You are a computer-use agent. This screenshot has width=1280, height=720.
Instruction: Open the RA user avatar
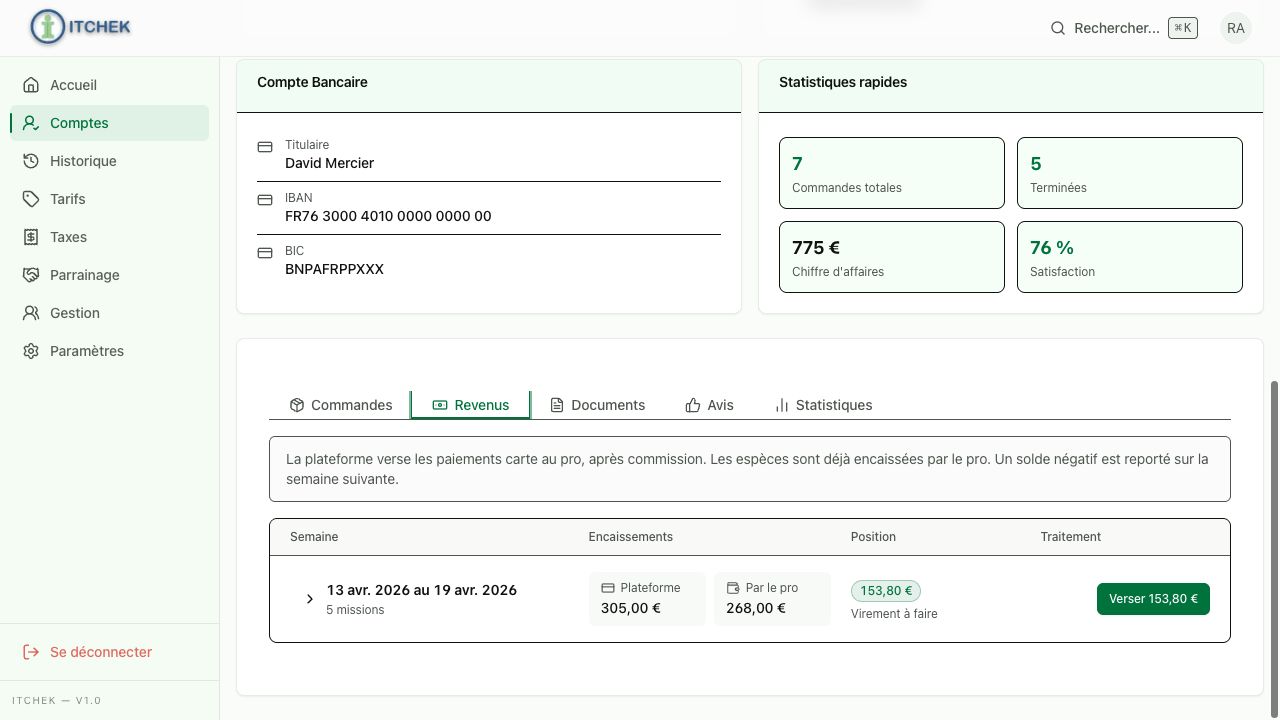pyautogui.click(x=1236, y=28)
